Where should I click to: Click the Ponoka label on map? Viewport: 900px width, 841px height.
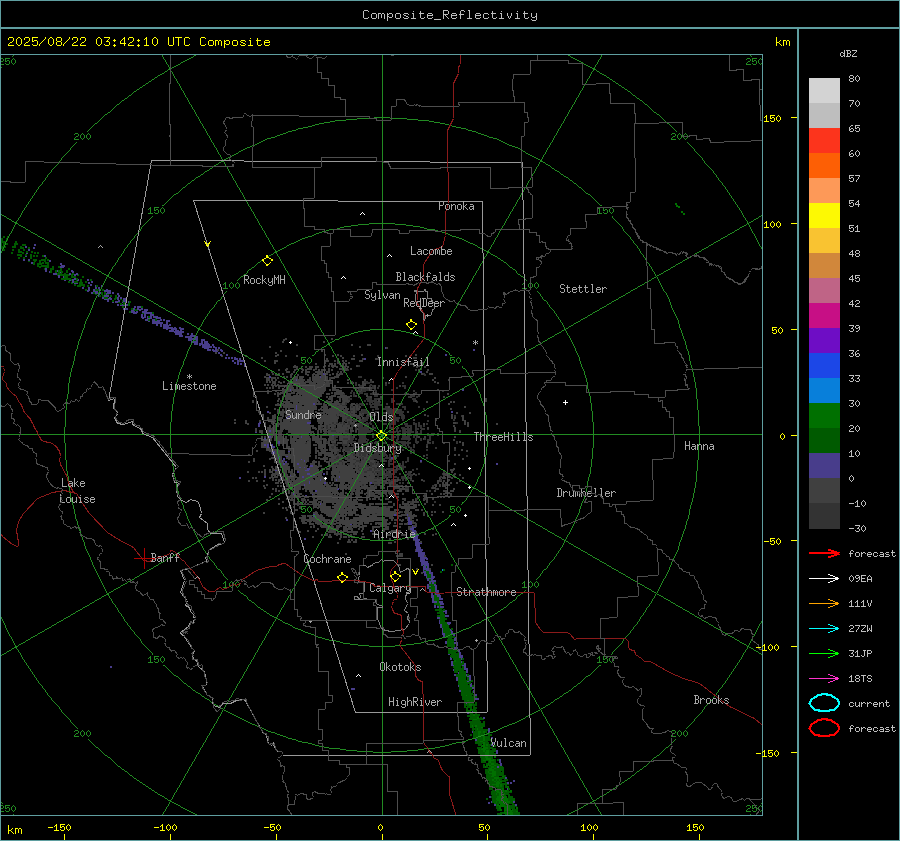(456, 206)
